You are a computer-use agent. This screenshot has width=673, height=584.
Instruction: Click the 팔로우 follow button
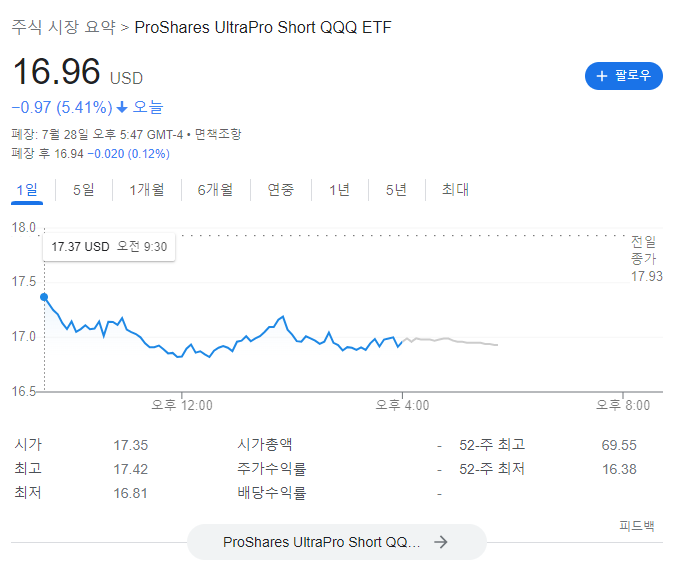pyautogui.click(x=623, y=76)
